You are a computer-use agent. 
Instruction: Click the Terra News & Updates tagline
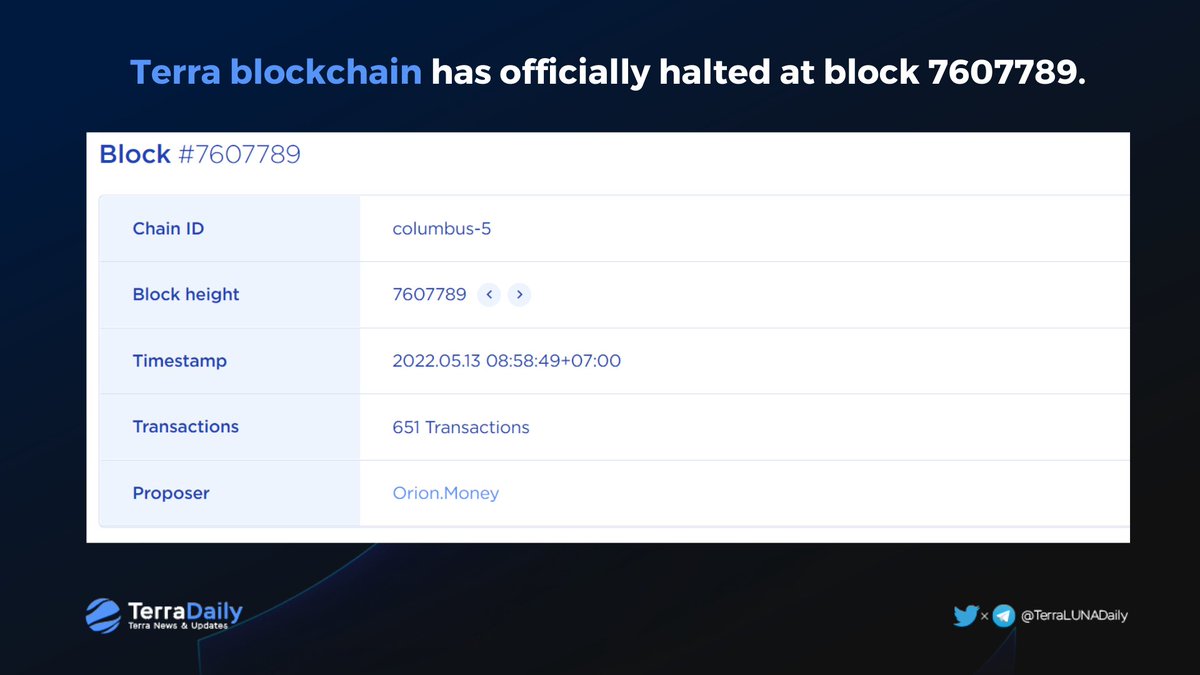pyautogui.click(x=178, y=626)
